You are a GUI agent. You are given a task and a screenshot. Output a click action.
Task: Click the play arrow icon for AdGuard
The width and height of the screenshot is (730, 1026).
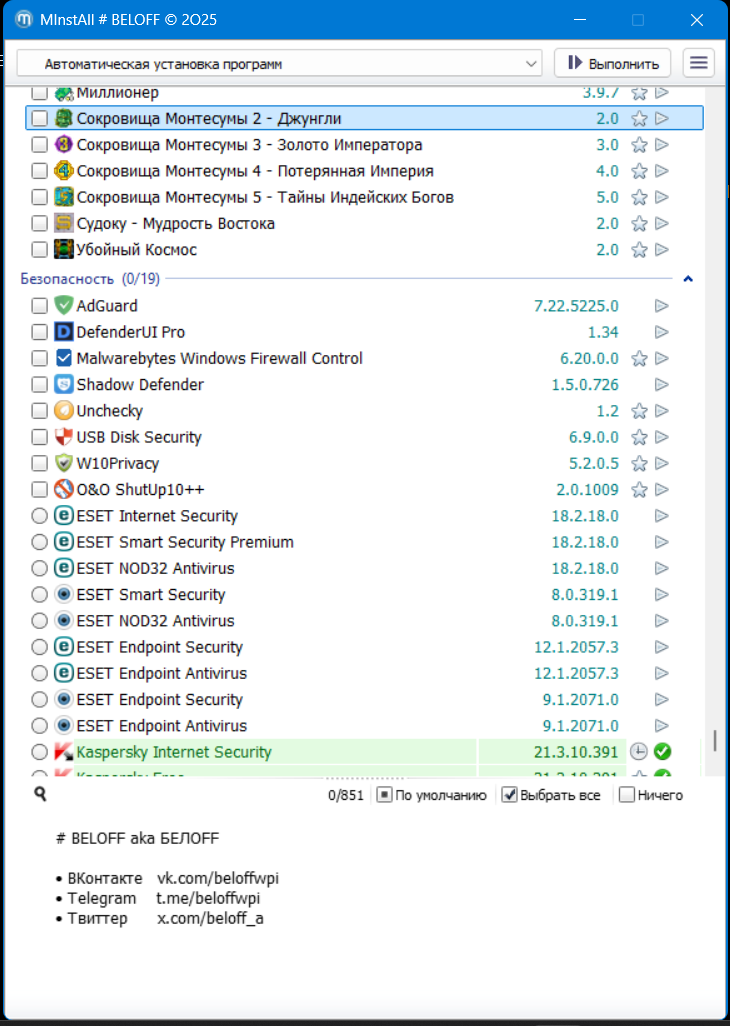tap(661, 306)
